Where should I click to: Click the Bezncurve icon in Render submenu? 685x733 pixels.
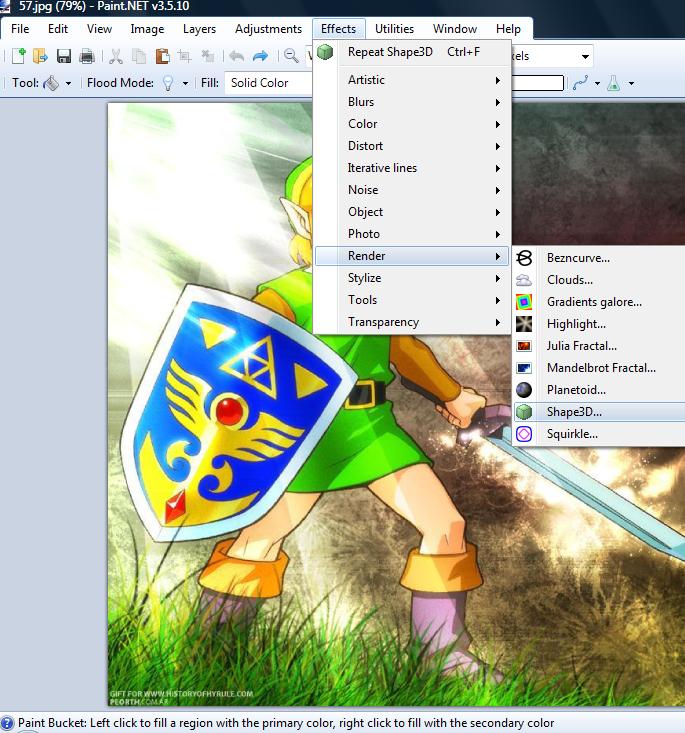524,258
